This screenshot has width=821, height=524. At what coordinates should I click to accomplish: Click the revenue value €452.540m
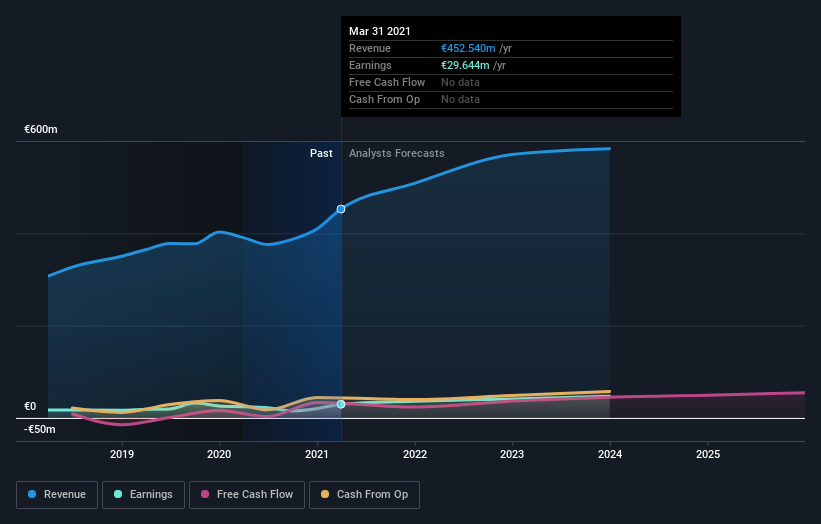tap(468, 48)
